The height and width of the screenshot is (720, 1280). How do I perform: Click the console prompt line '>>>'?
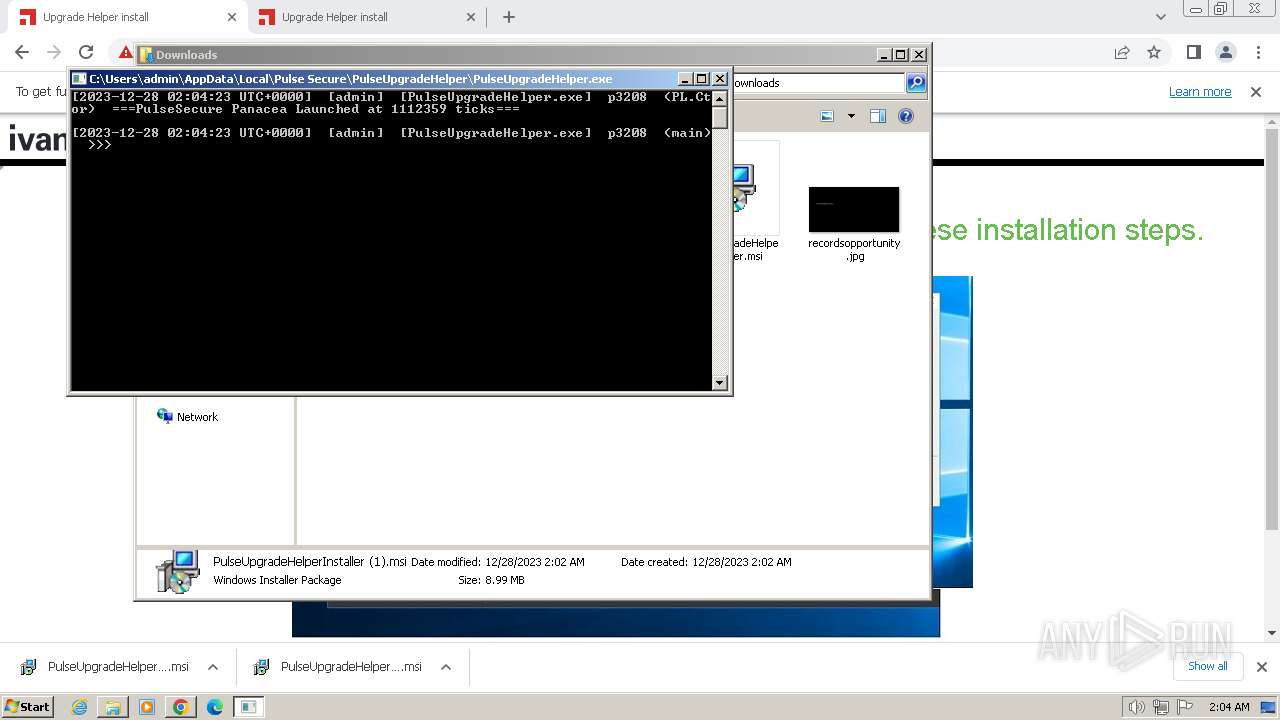[99, 145]
